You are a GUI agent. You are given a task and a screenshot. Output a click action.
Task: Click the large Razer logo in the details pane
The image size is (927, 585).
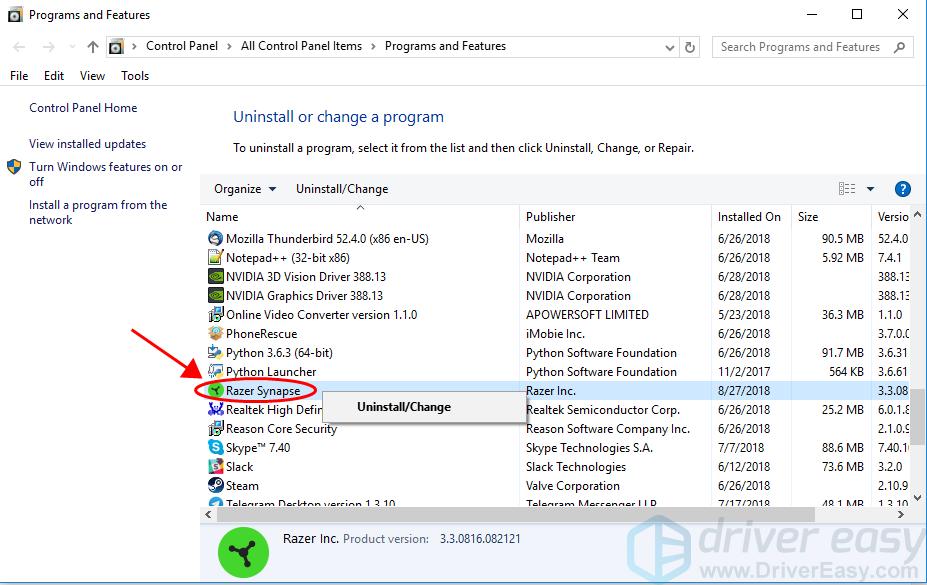[x=243, y=552]
